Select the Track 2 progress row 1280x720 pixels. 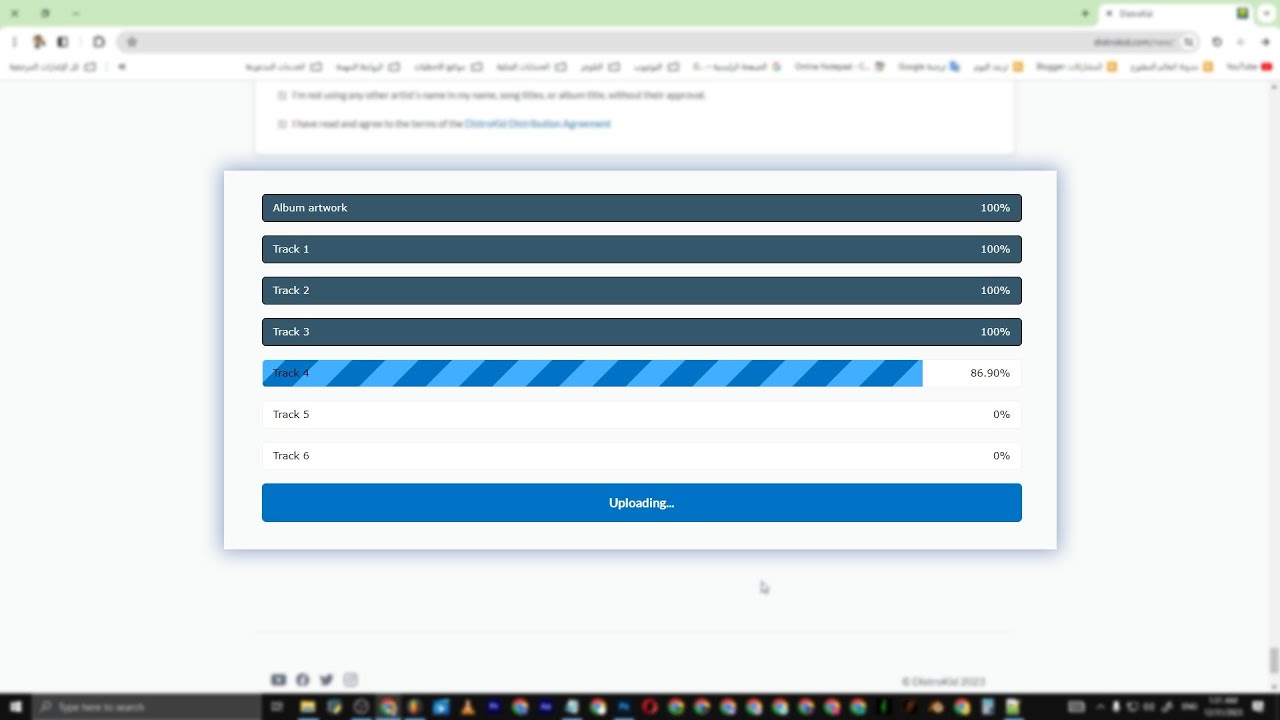click(x=641, y=291)
